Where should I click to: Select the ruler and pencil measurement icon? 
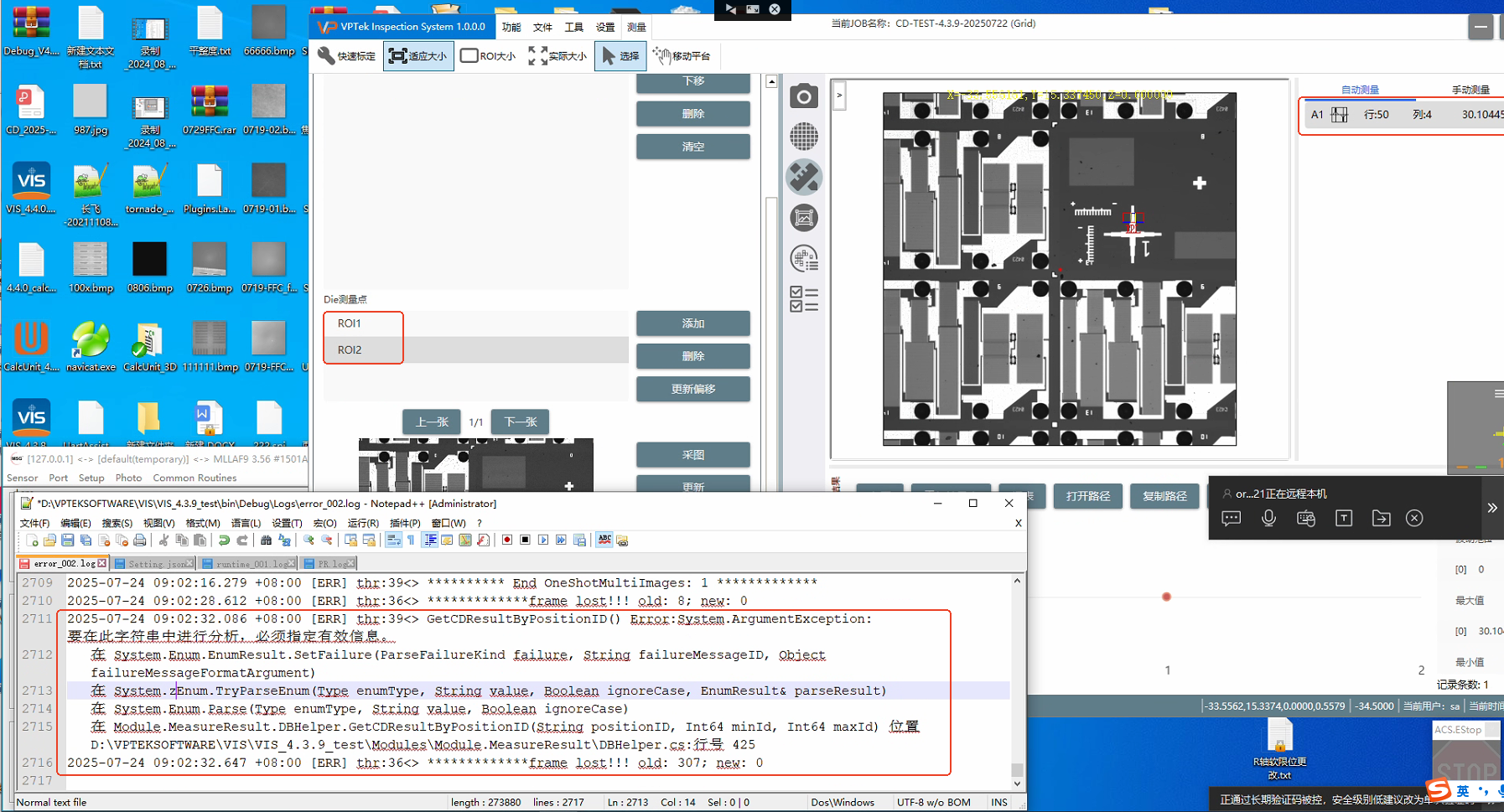803,177
